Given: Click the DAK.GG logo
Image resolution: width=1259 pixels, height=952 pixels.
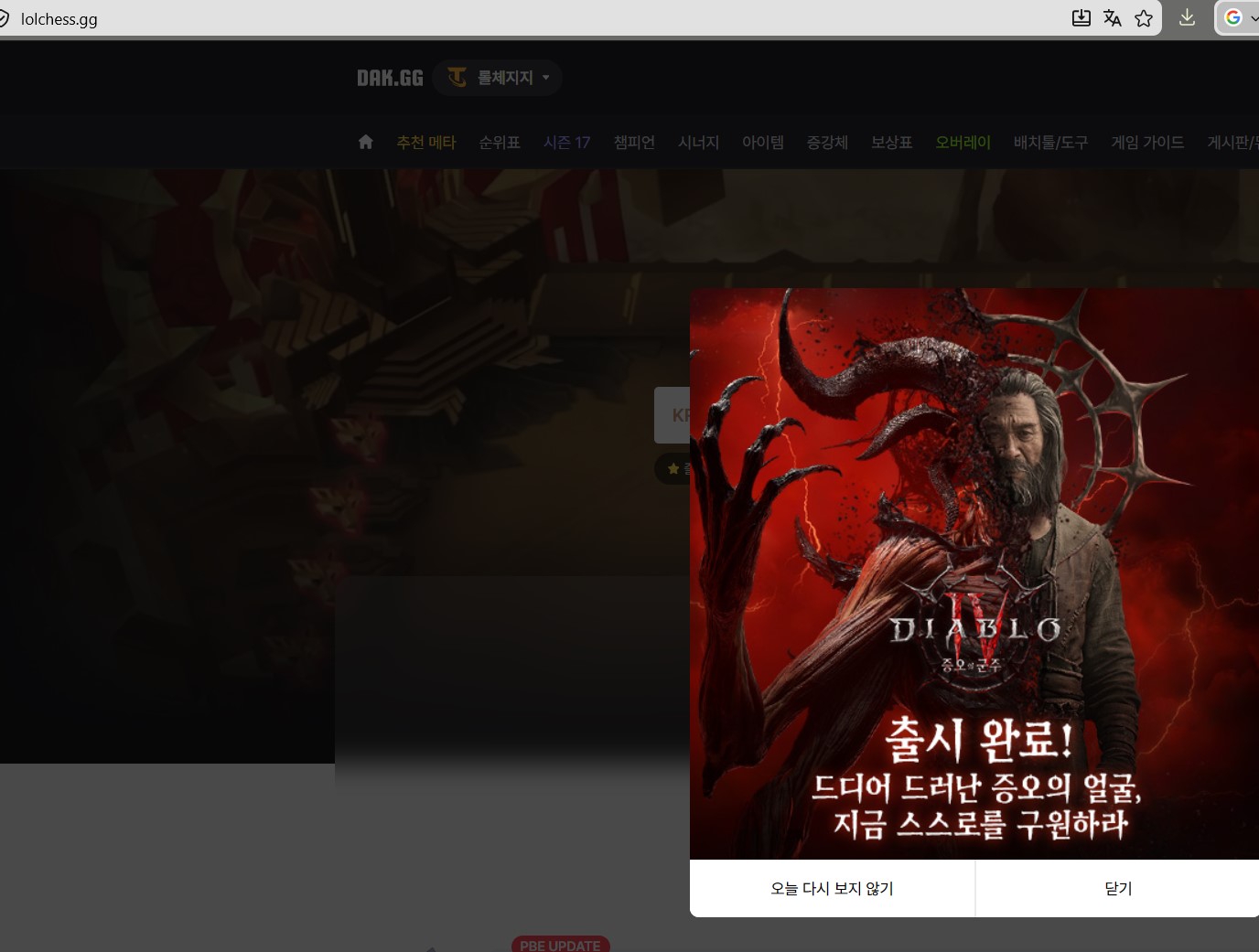Looking at the screenshot, I should pyautogui.click(x=391, y=78).
